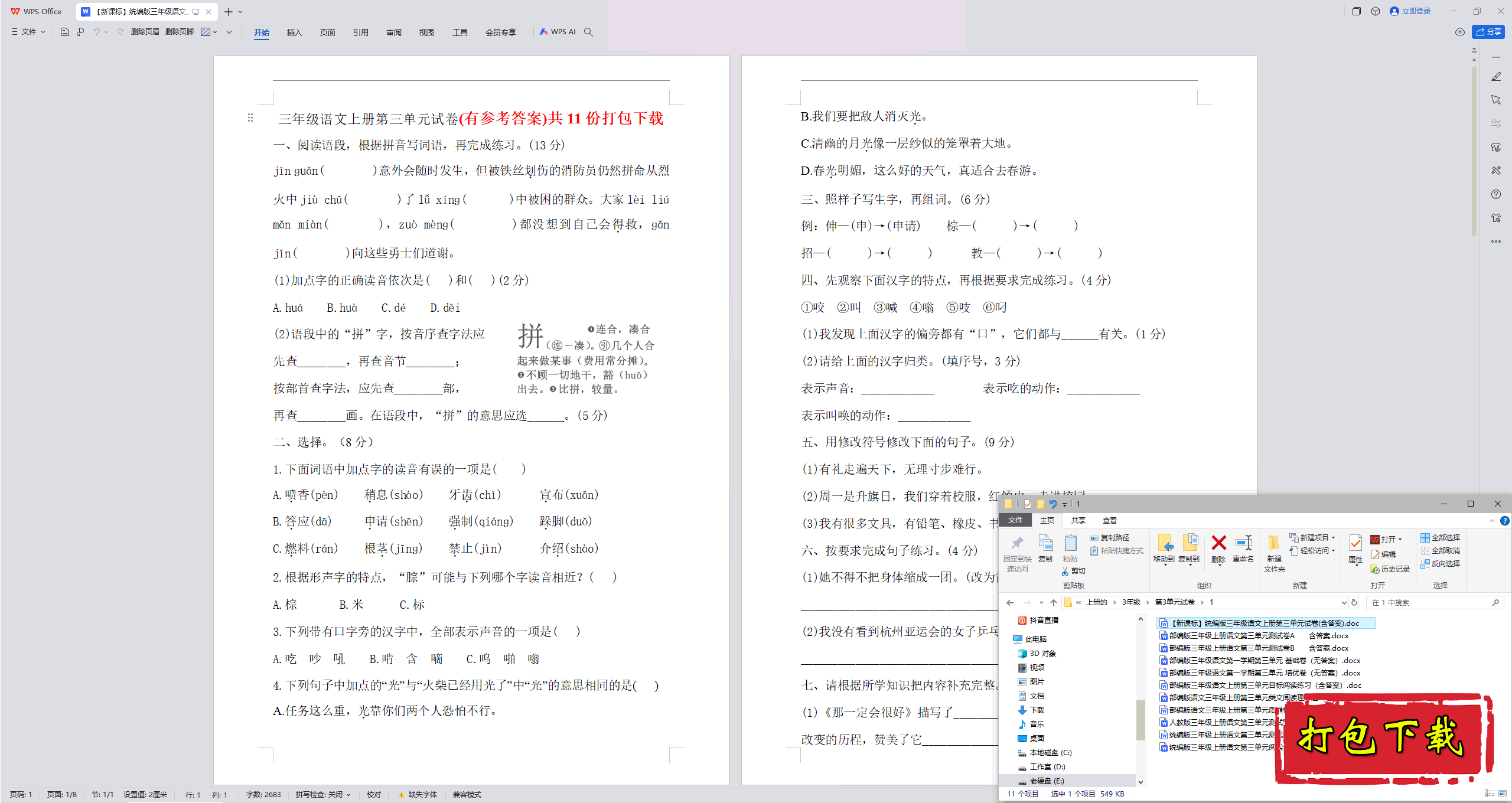
Task: Click the 删除页眉 button
Action: coord(145,32)
